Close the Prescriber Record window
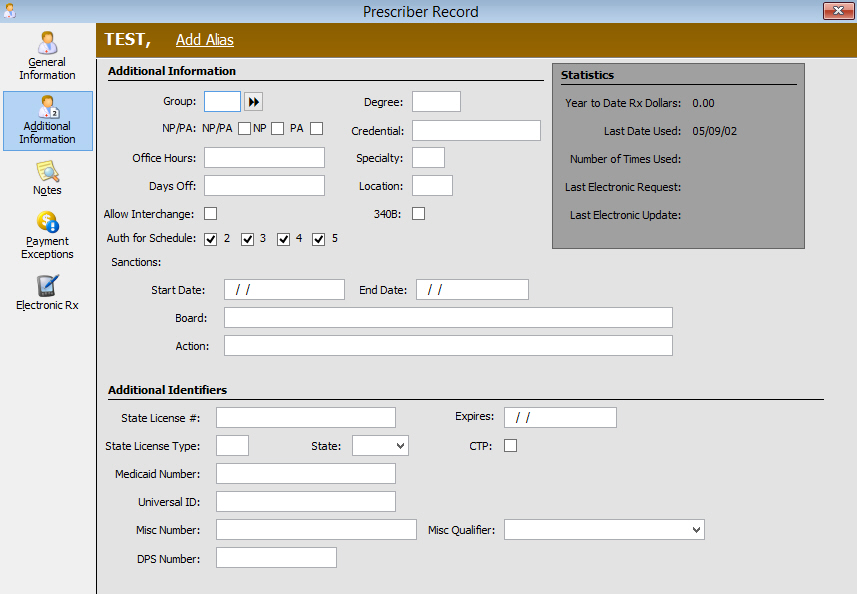The width and height of the screenshot is (857, 594). click(x=837, y=11)
